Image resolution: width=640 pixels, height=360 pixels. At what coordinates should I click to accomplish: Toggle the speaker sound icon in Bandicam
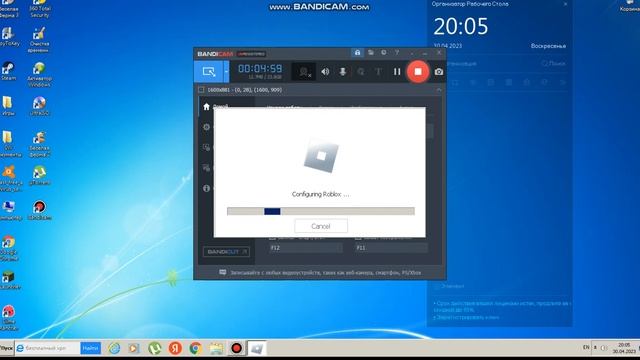click(325, 72)
